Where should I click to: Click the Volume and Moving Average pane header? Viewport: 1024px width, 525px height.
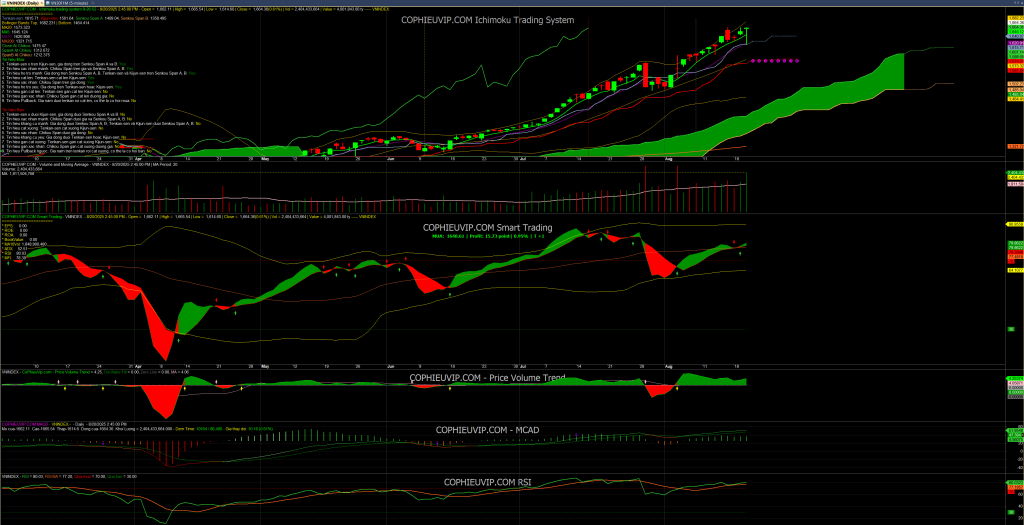coord(89,165)
